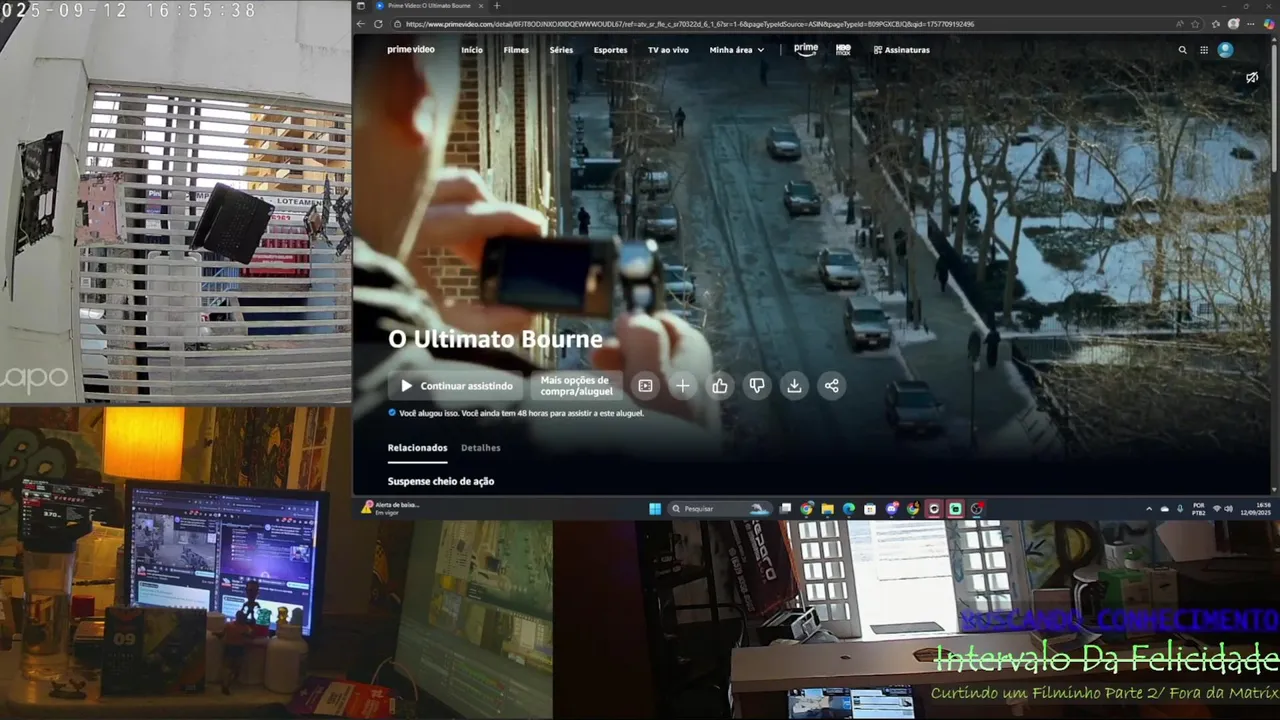Click the read aloud icon in address bar

point(1180,24)
